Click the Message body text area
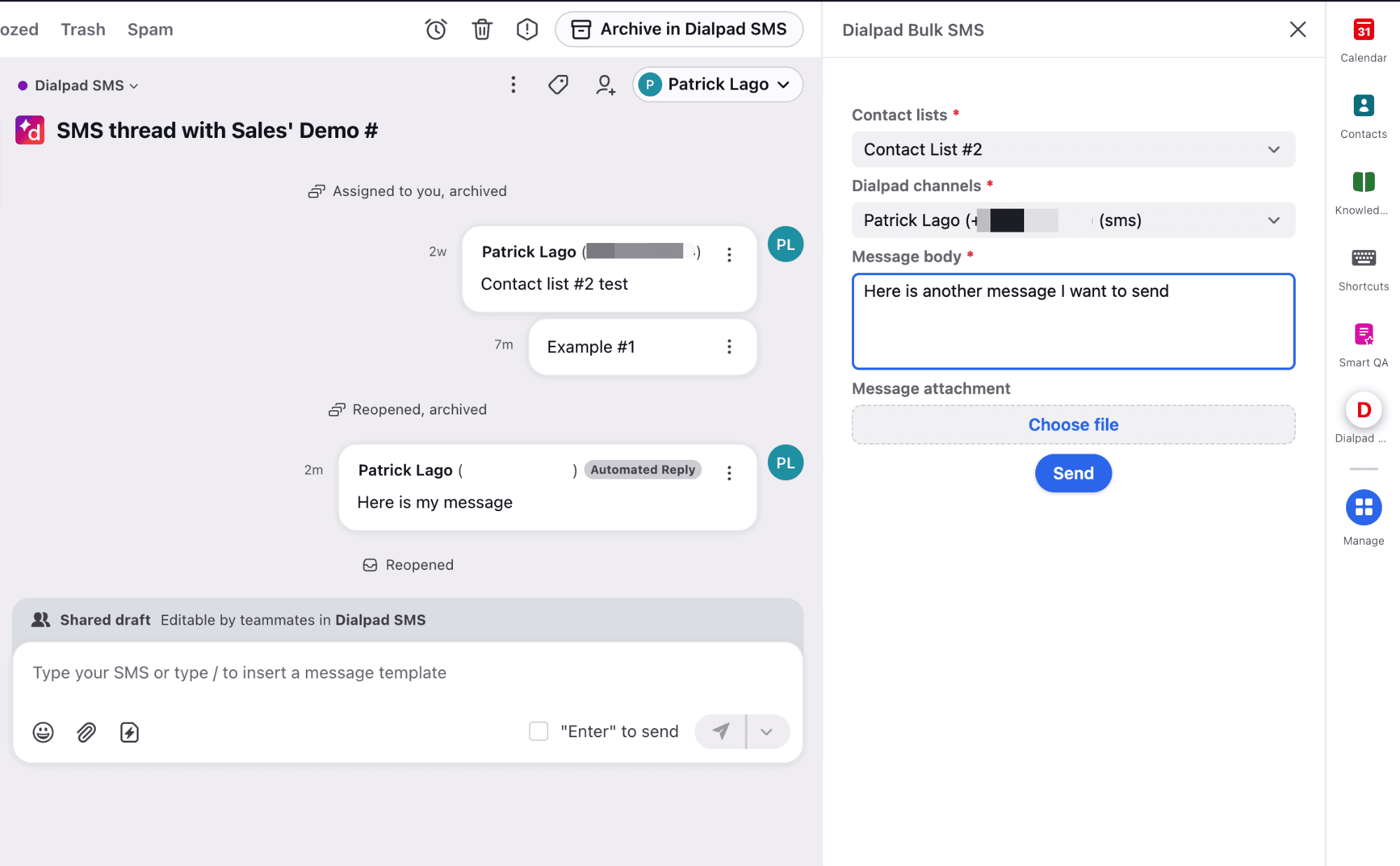This screenshot has width=1400, height=866. coord(1073,321)
